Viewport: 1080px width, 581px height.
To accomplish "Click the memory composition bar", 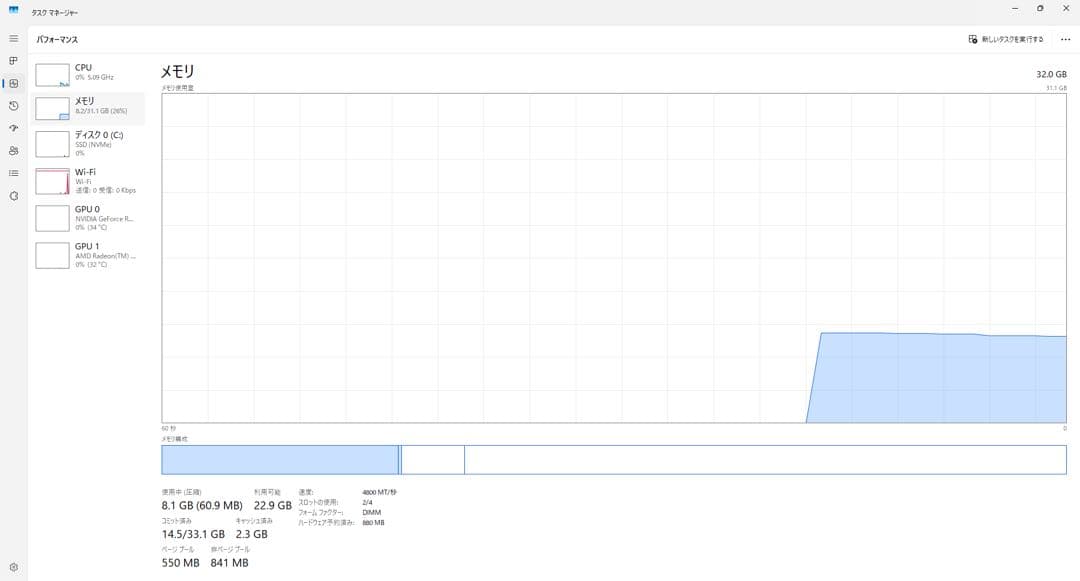I will [613, 459].
